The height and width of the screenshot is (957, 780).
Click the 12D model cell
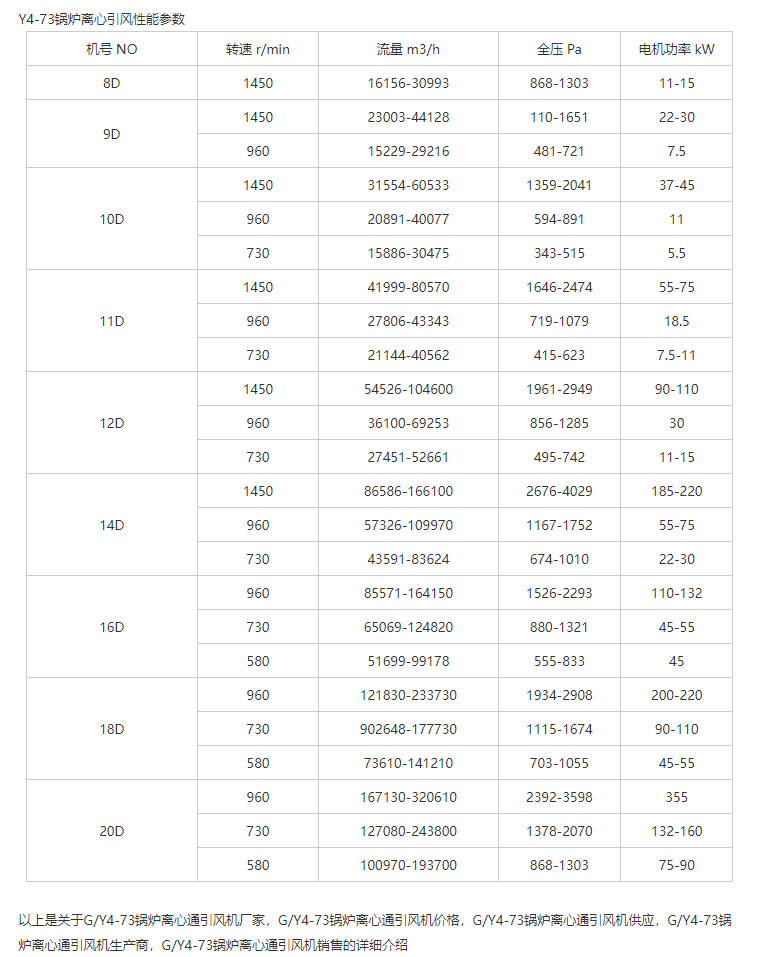[x=112, y=423]
